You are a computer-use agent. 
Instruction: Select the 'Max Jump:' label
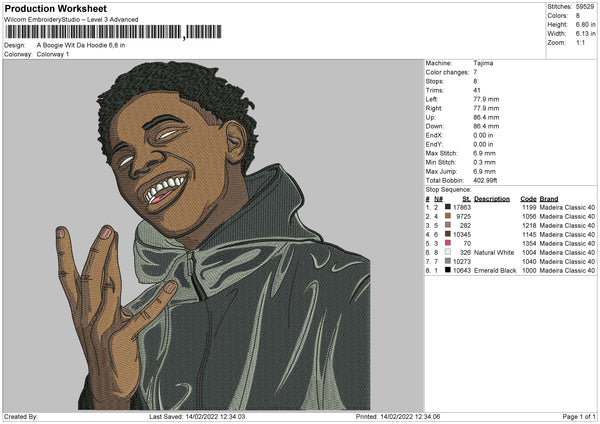[441, 171]
